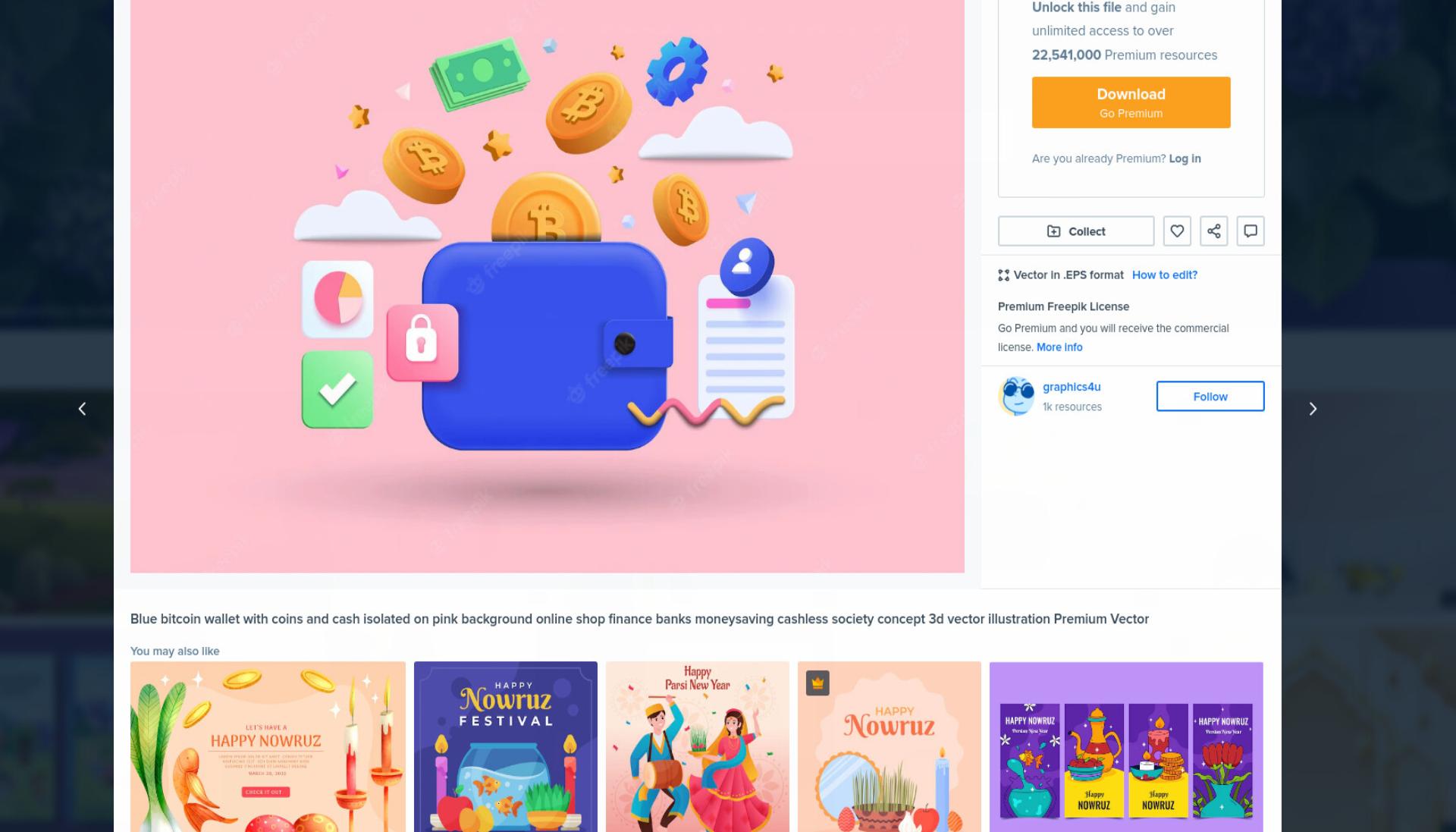Open the comment speech bubble icon
1456x832 pixels.
[x=1250, y=231]
